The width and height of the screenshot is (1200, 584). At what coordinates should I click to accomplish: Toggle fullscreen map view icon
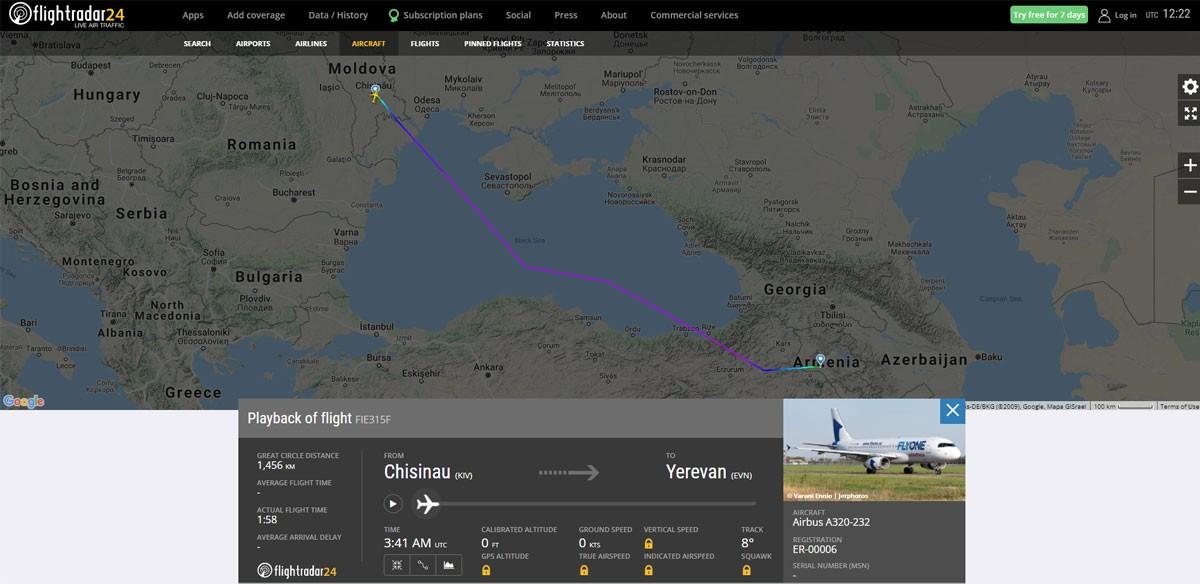click(1189, 113)
